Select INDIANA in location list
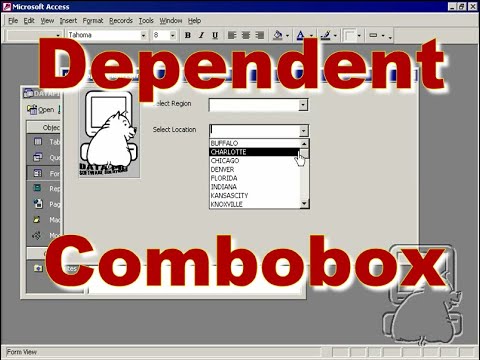Screen dimensions: 480x360 [255, 187]
